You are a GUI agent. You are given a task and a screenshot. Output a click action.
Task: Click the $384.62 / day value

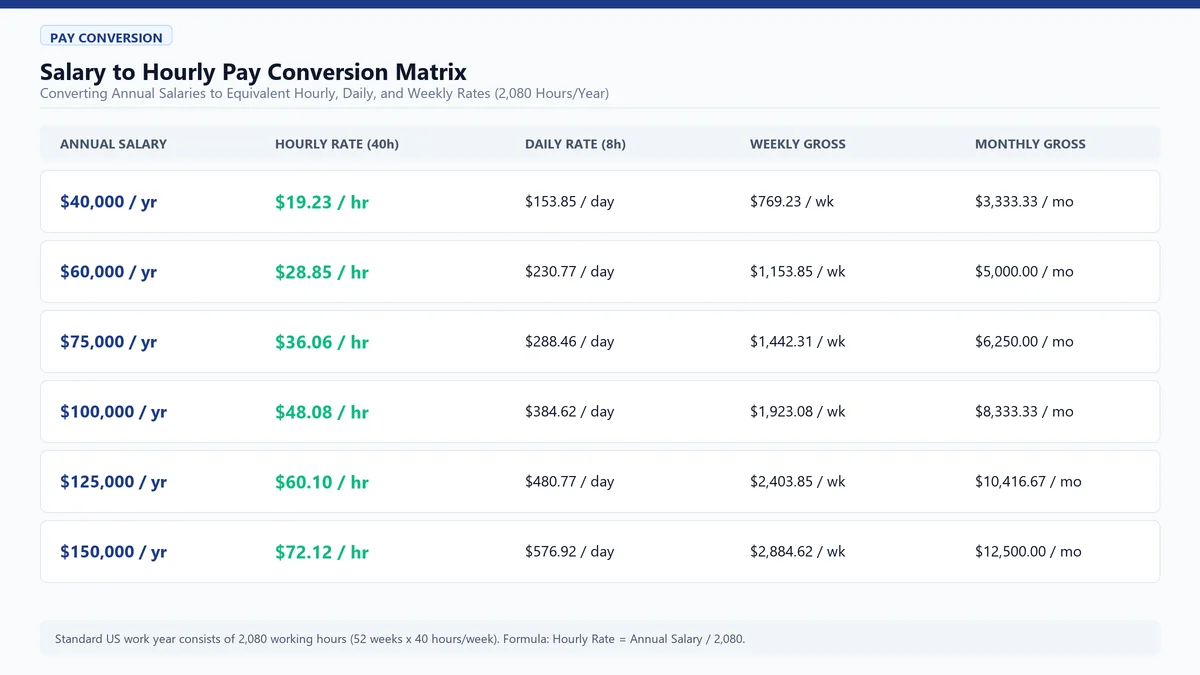[569, 411]
